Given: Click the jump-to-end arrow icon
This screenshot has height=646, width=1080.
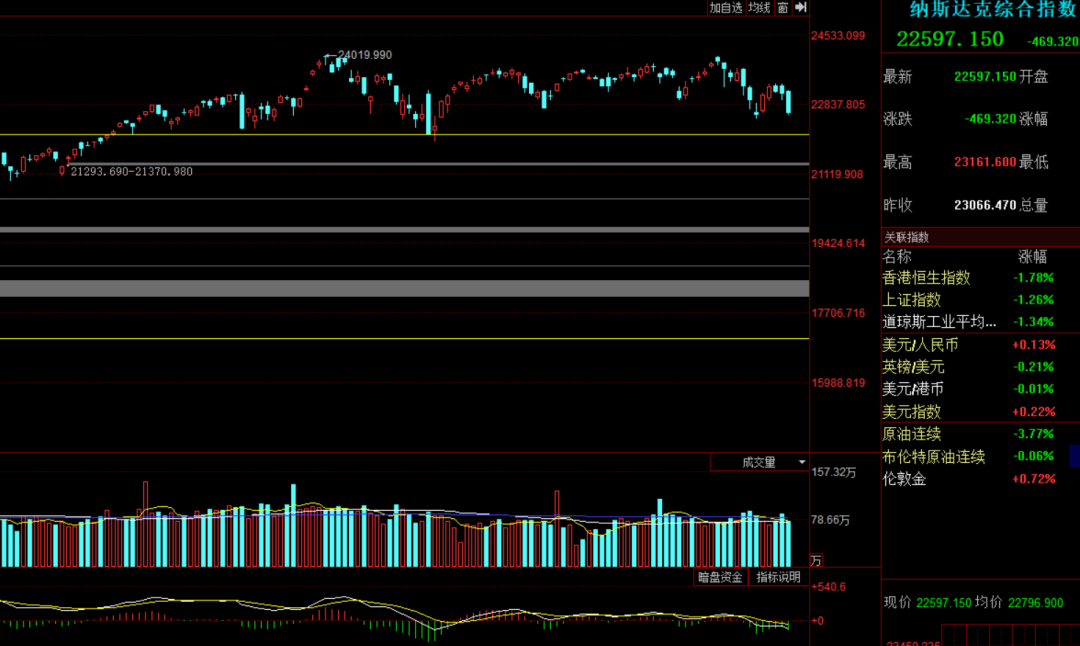Looking at the screenshot, I should click(x=800, y=7).
